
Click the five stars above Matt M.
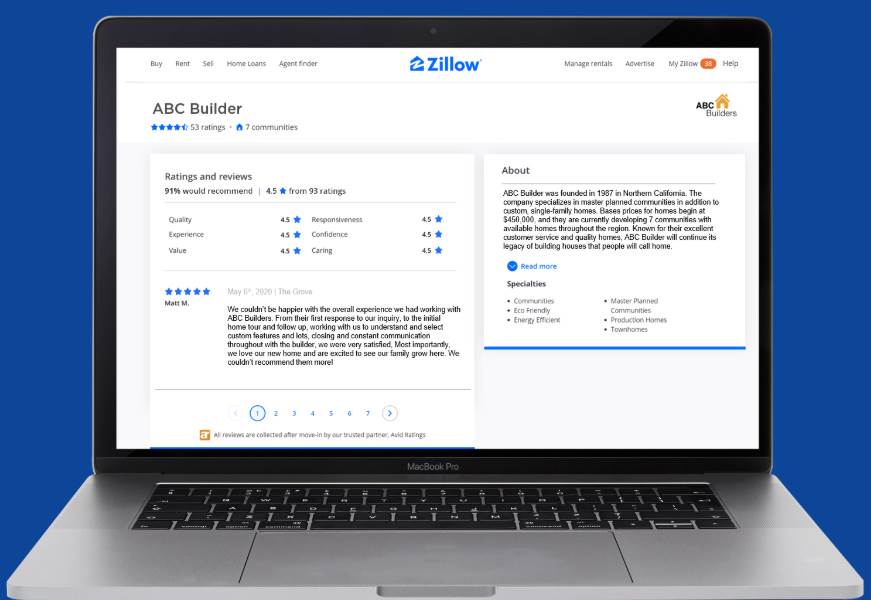(x=188, y=291)
